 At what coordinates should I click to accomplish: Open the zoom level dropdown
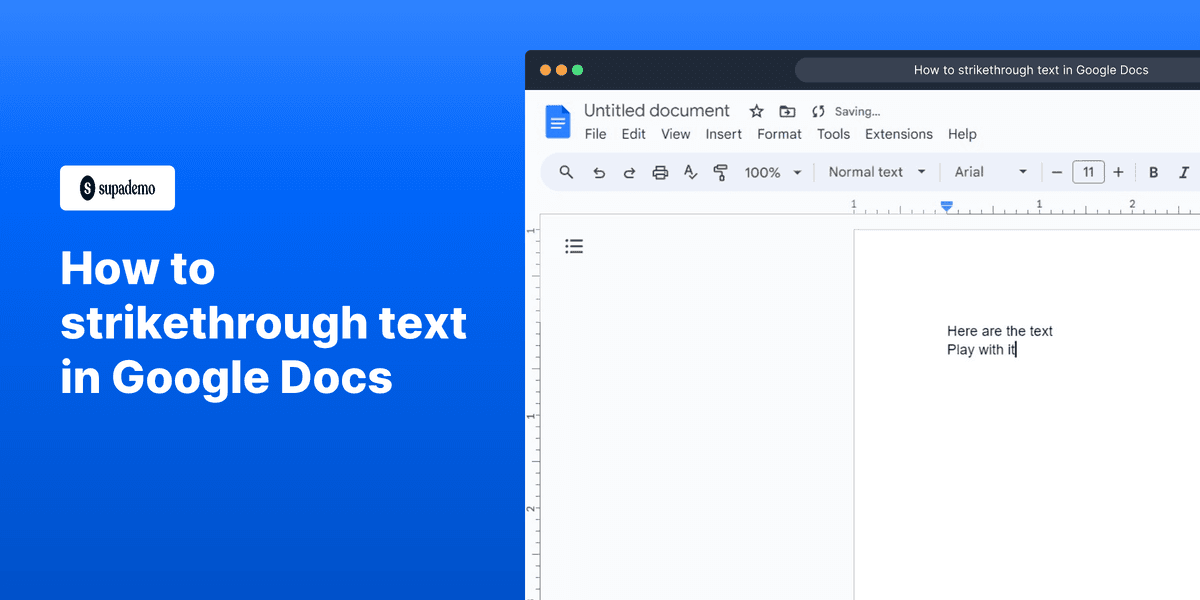[772, 172]
